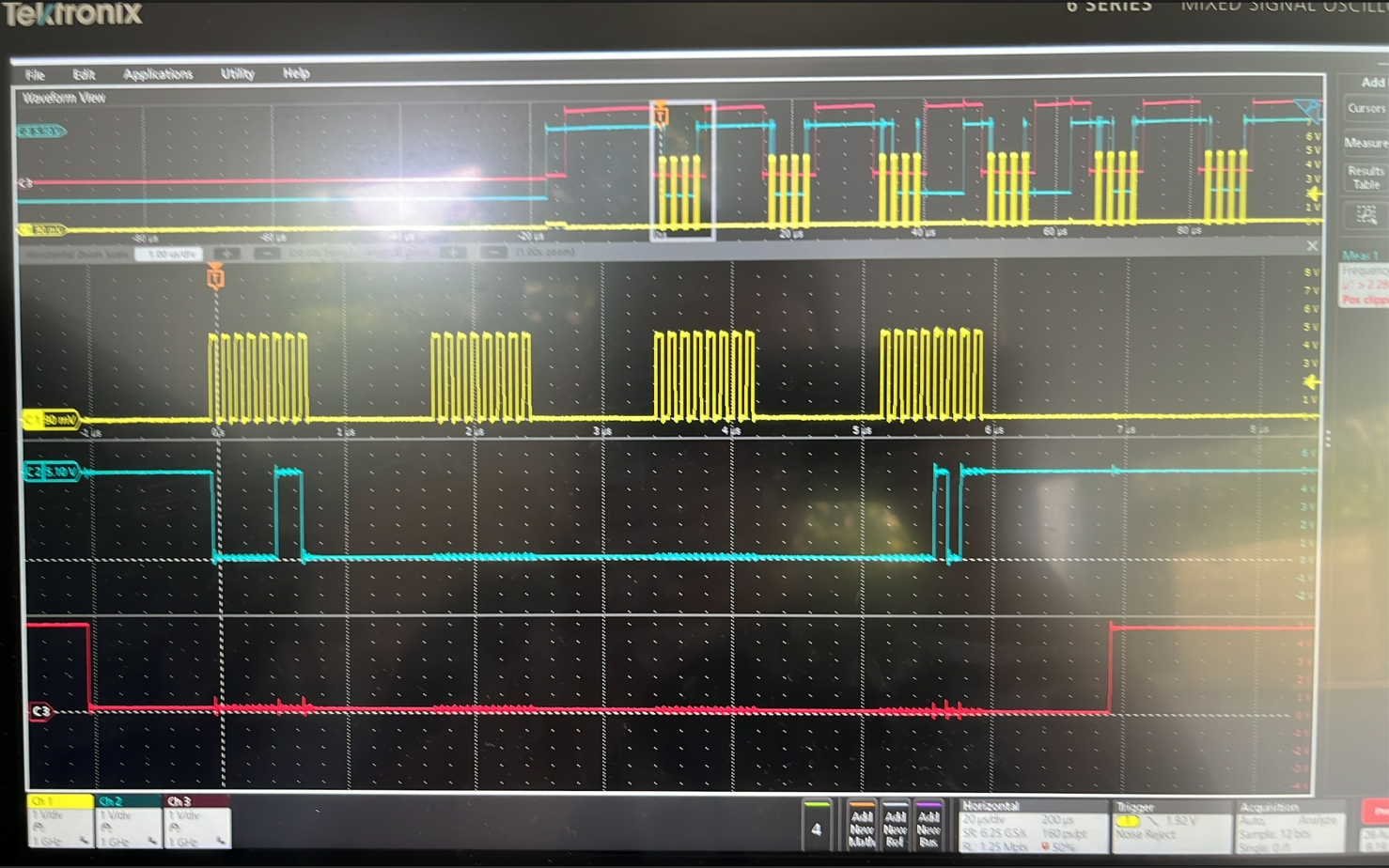The width and height of the screenshot is (1389, 868).
Task: Open the Trigger settings badge
Action: point(1171,826)
